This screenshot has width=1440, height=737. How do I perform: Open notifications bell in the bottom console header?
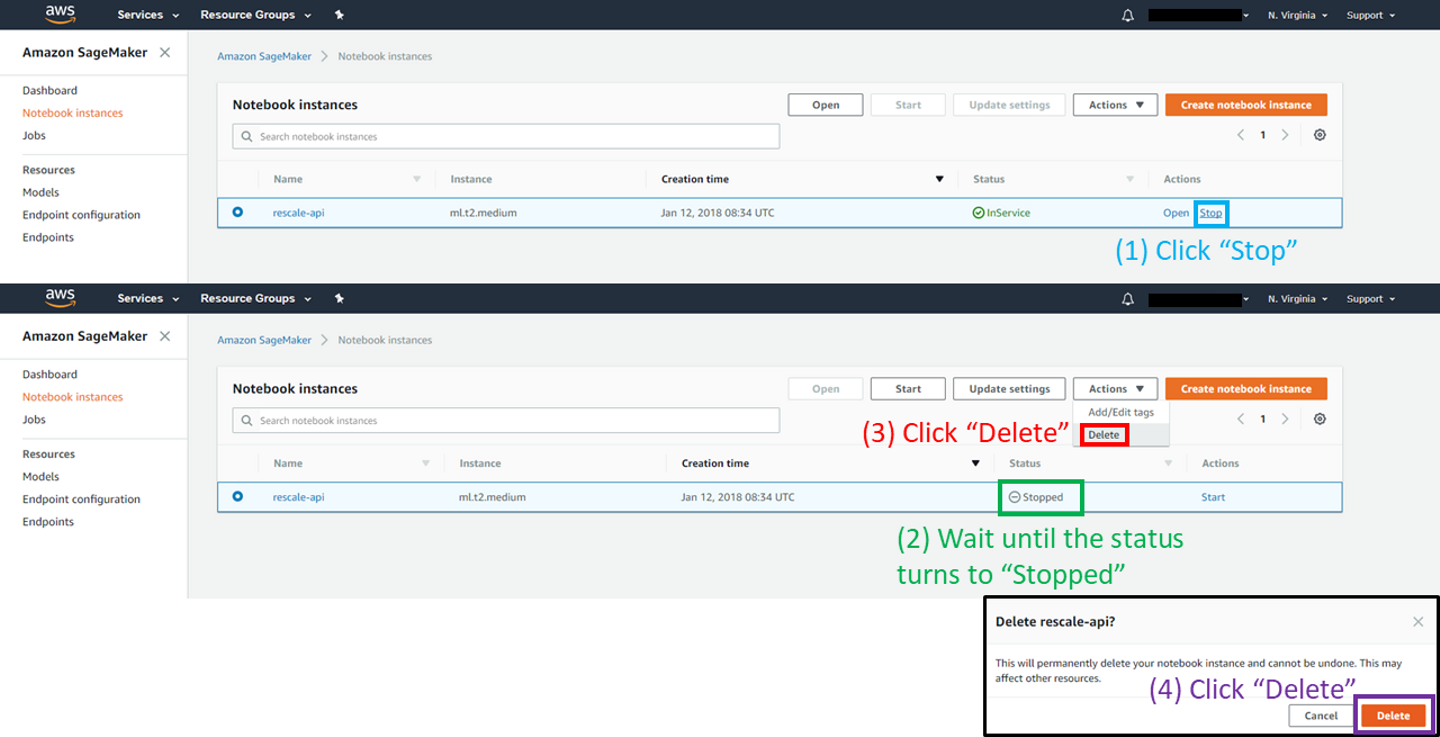[x=1128, y=299]
